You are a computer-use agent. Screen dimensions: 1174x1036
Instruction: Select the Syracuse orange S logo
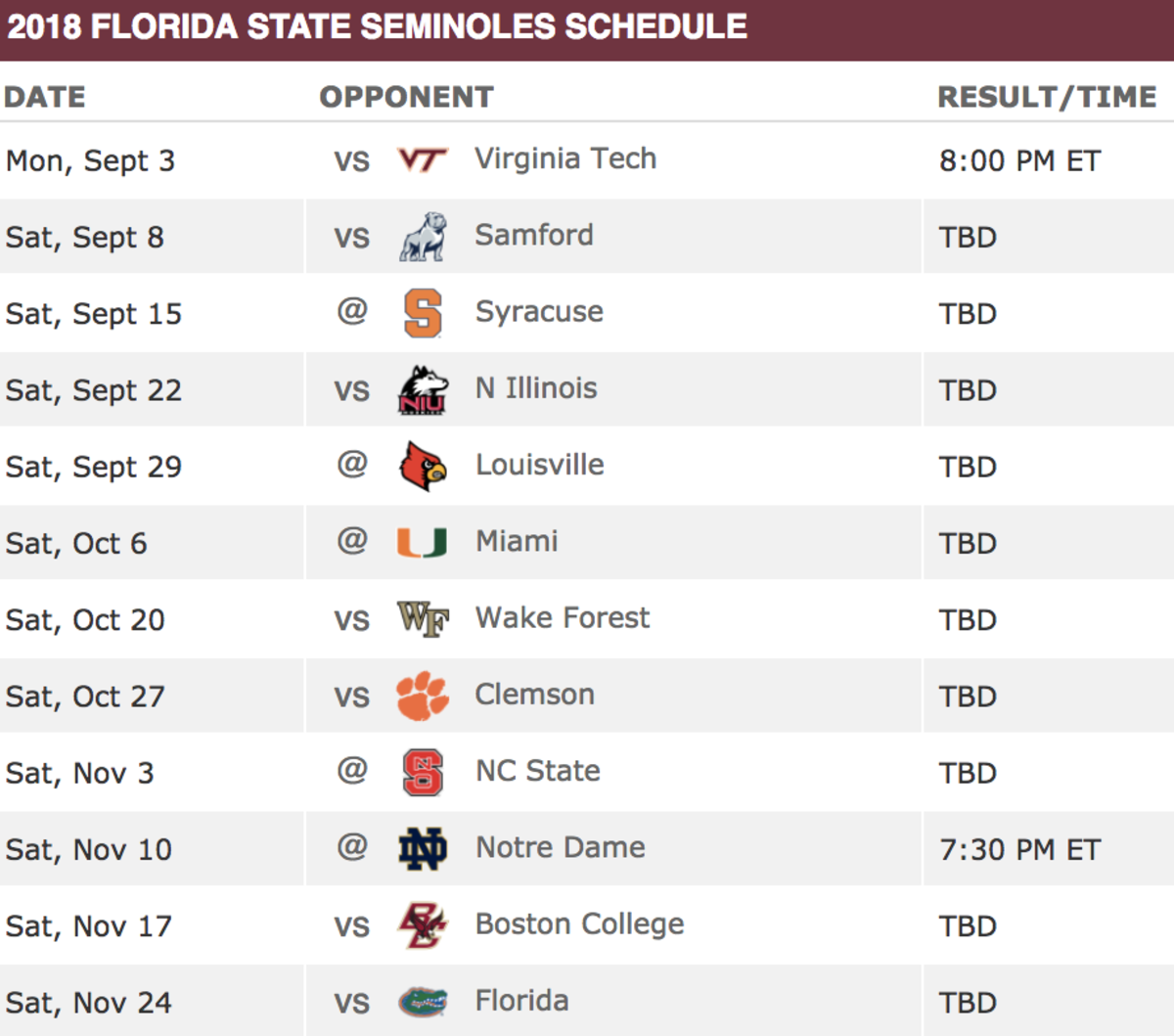[x=423, y=313]
